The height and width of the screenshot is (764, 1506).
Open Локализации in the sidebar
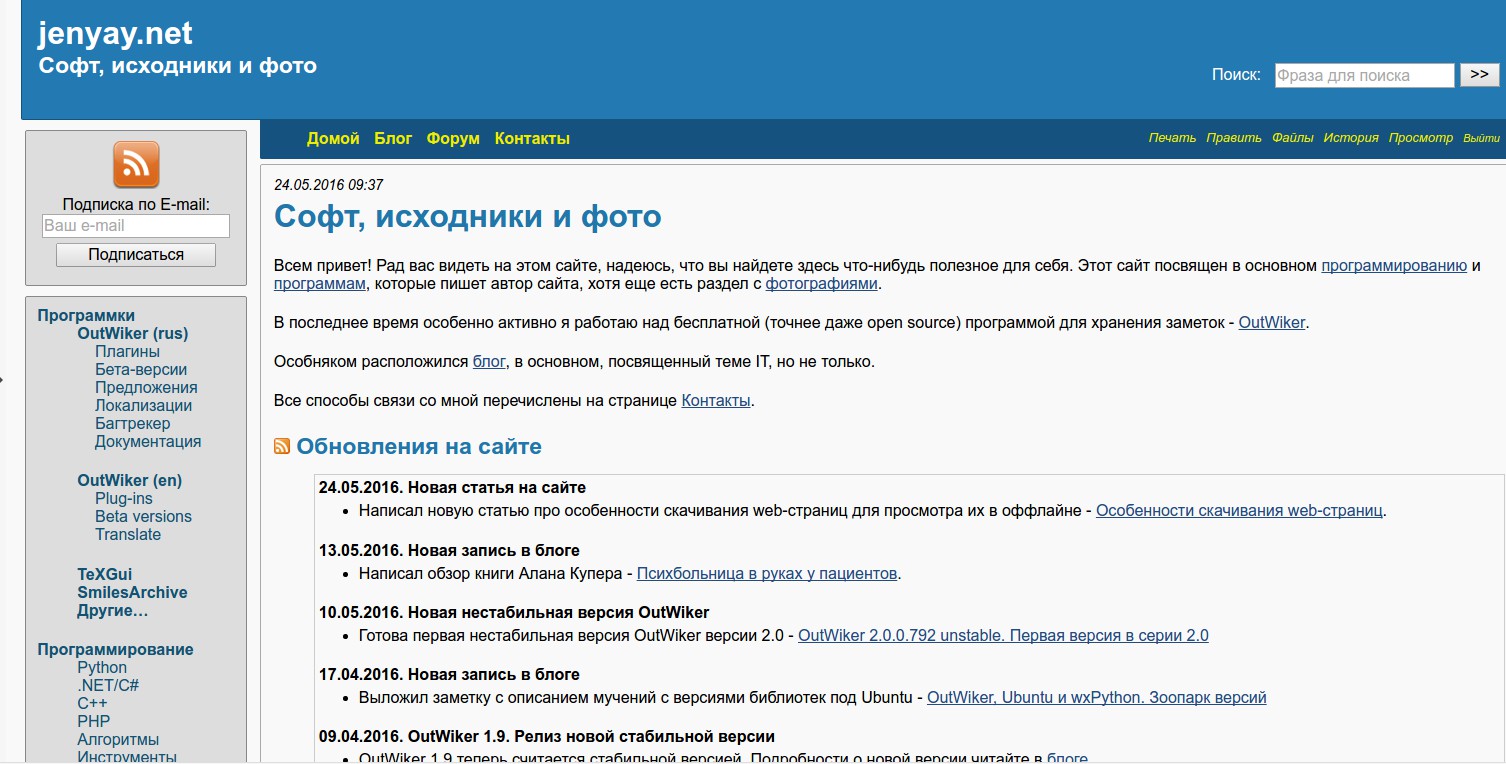[143, 406]
